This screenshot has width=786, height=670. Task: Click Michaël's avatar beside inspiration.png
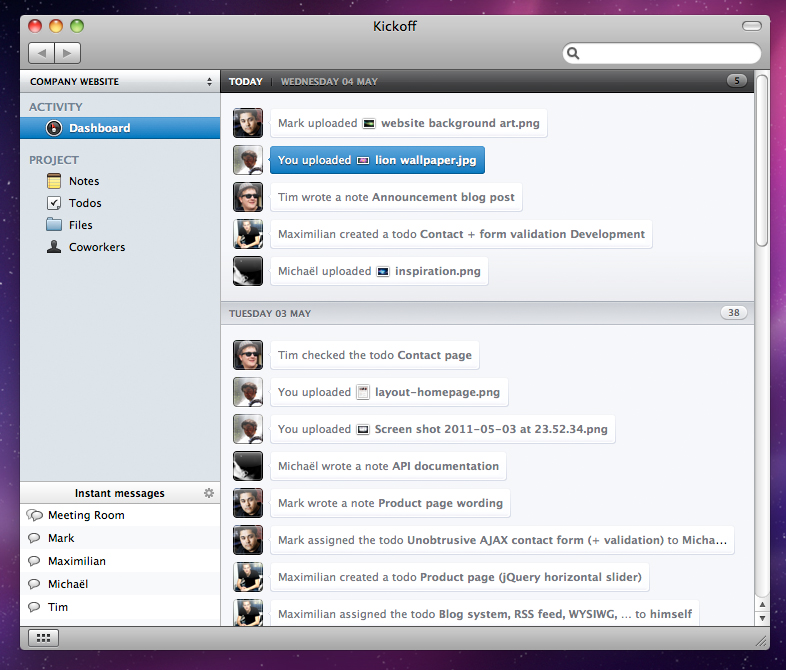click(x=248, y=271)
